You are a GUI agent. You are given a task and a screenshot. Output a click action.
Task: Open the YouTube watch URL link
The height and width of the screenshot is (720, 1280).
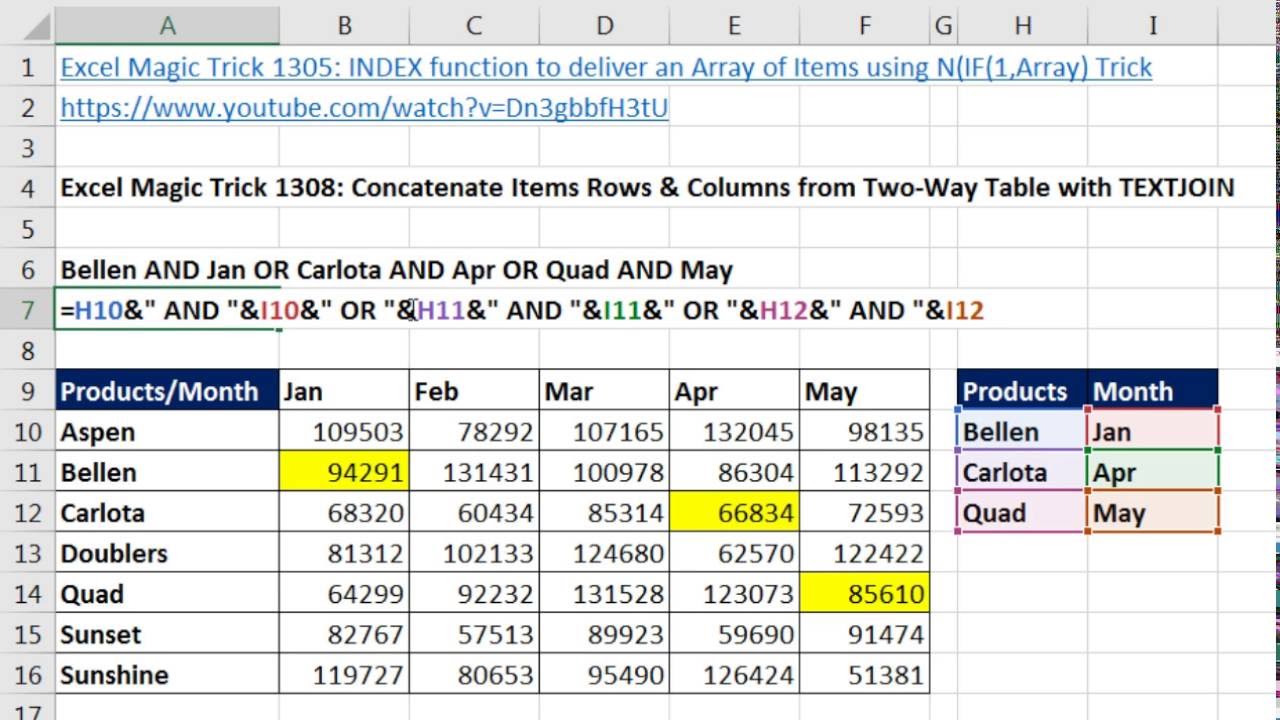(364, 108)
